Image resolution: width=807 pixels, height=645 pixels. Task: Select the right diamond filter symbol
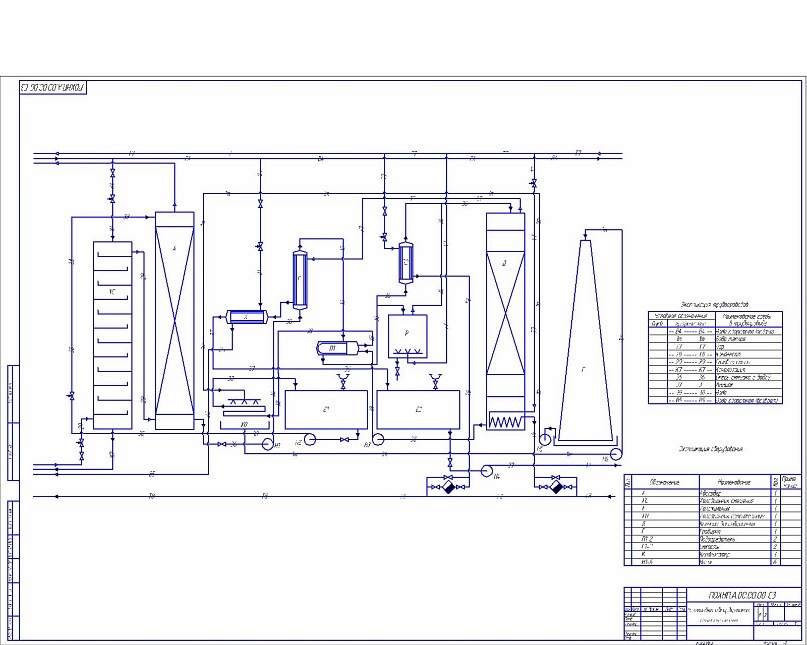click(555, 486)
